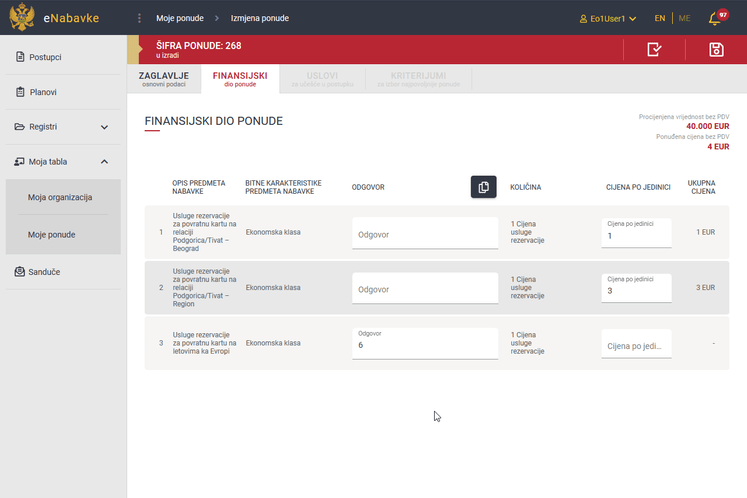The image size is (747, 498).
Task: Click the Odgovor field in row 1
Action: 424,234
